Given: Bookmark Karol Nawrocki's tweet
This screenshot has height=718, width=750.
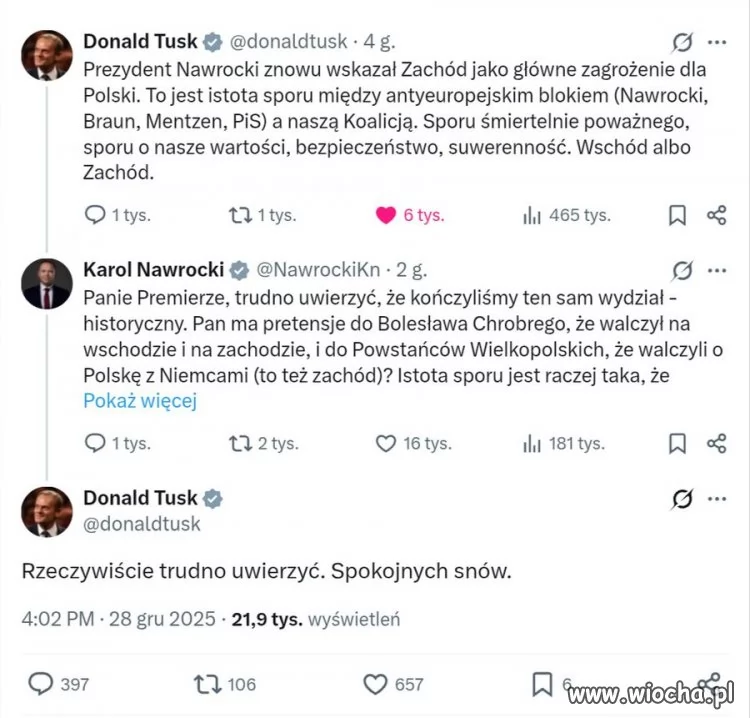Looking at the screenshot, I should [677, 443].
